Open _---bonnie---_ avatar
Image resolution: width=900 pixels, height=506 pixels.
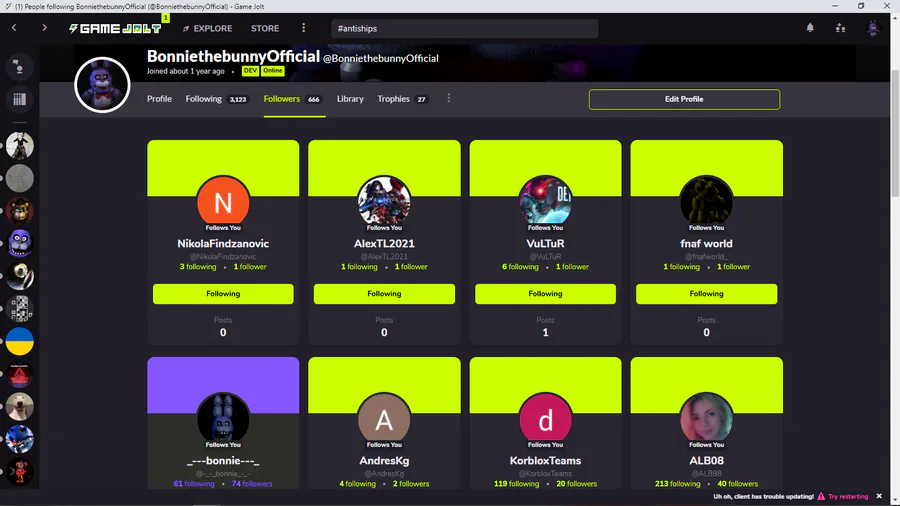[223, 419]
